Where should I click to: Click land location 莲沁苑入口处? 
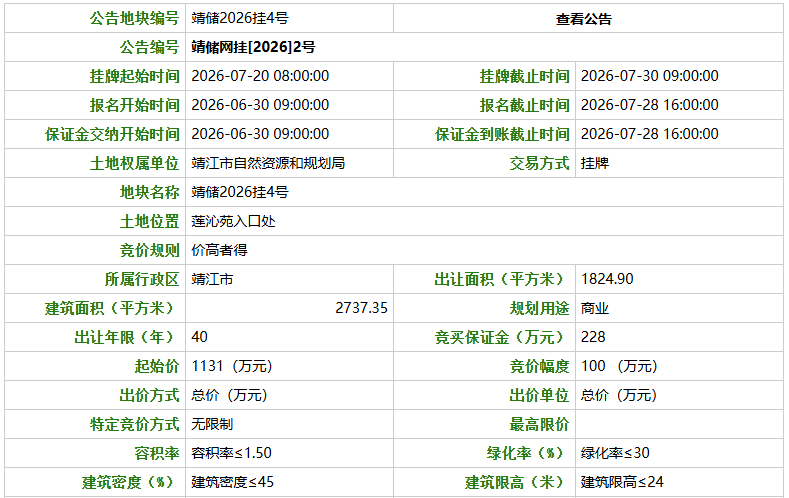click(233, 221)
